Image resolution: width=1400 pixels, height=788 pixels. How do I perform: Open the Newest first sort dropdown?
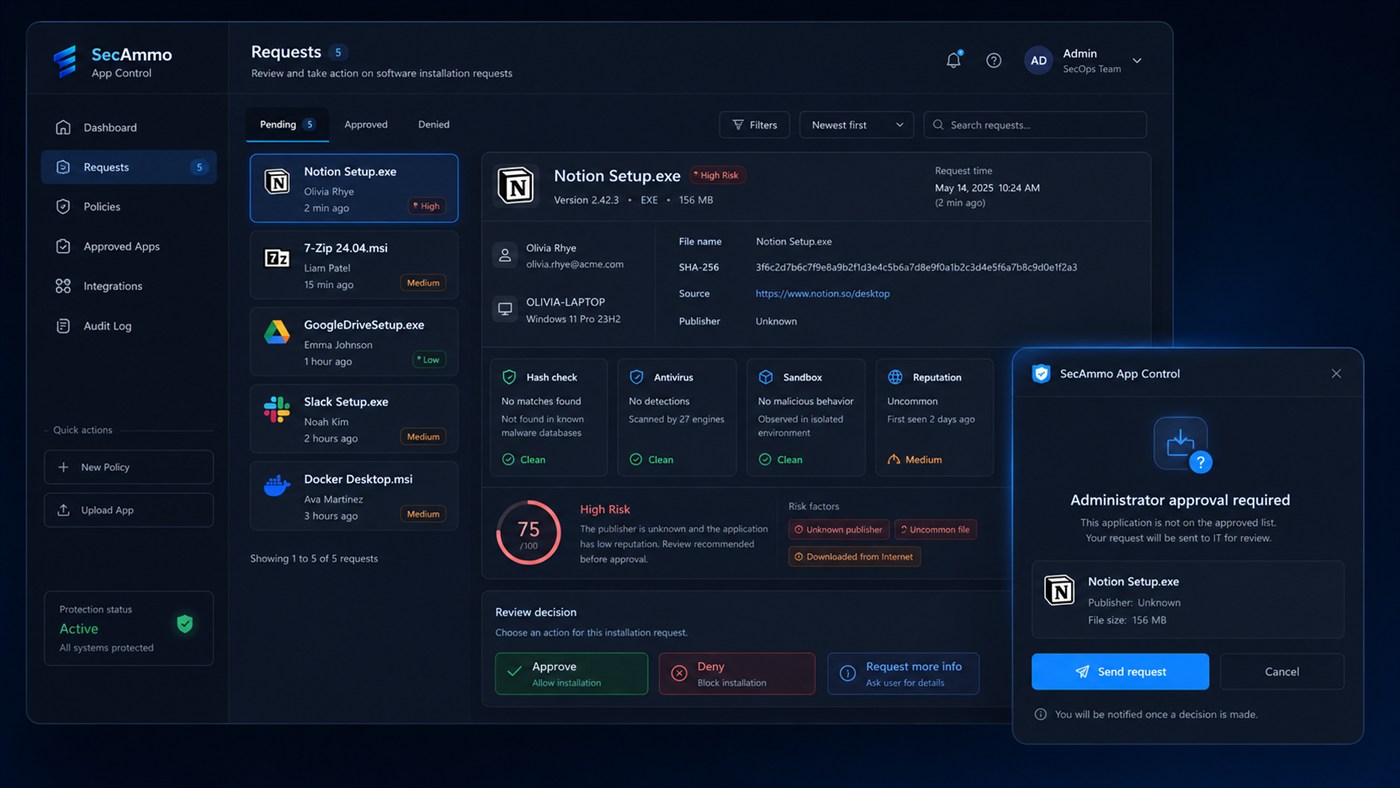coord(857,125)
